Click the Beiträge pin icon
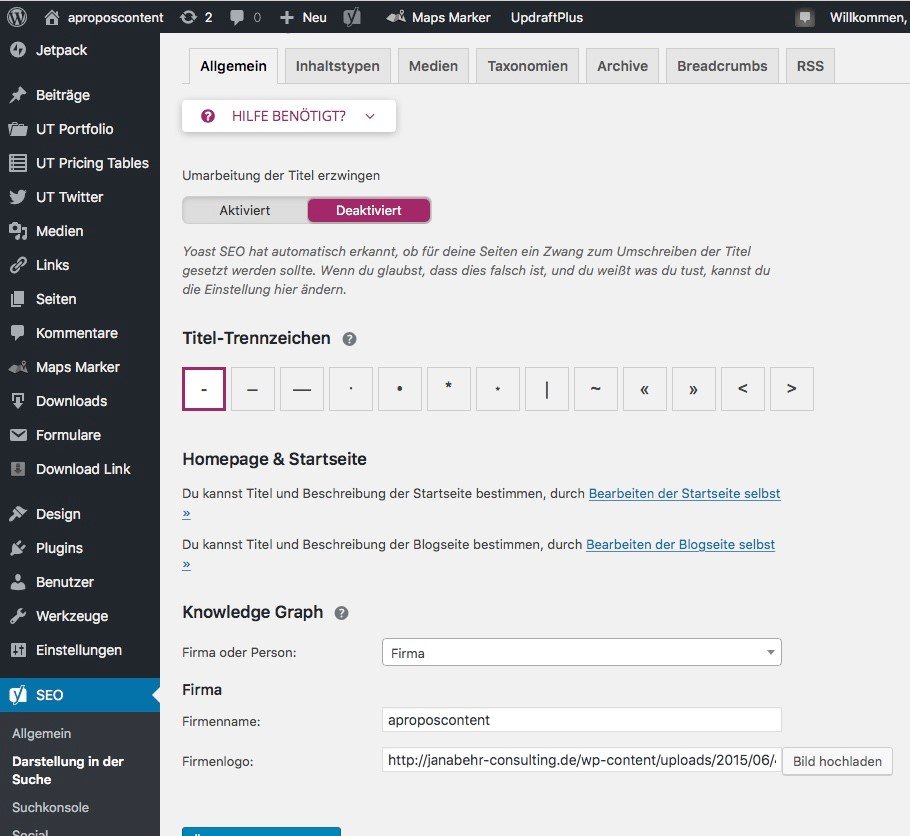 click(18, 95)
